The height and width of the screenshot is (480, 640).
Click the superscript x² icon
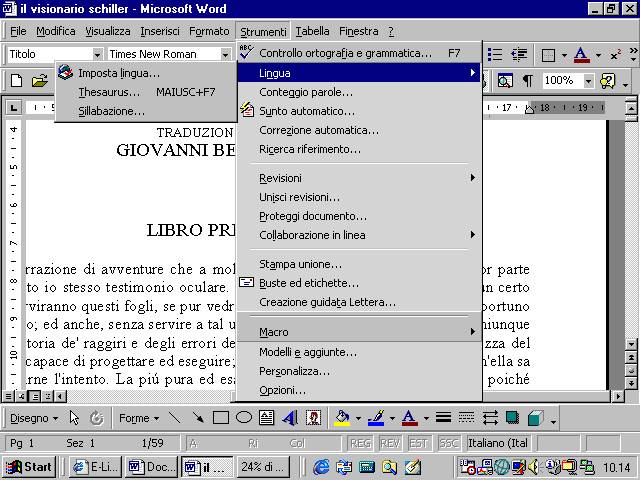pyautogui.click(x=616, y=55)
